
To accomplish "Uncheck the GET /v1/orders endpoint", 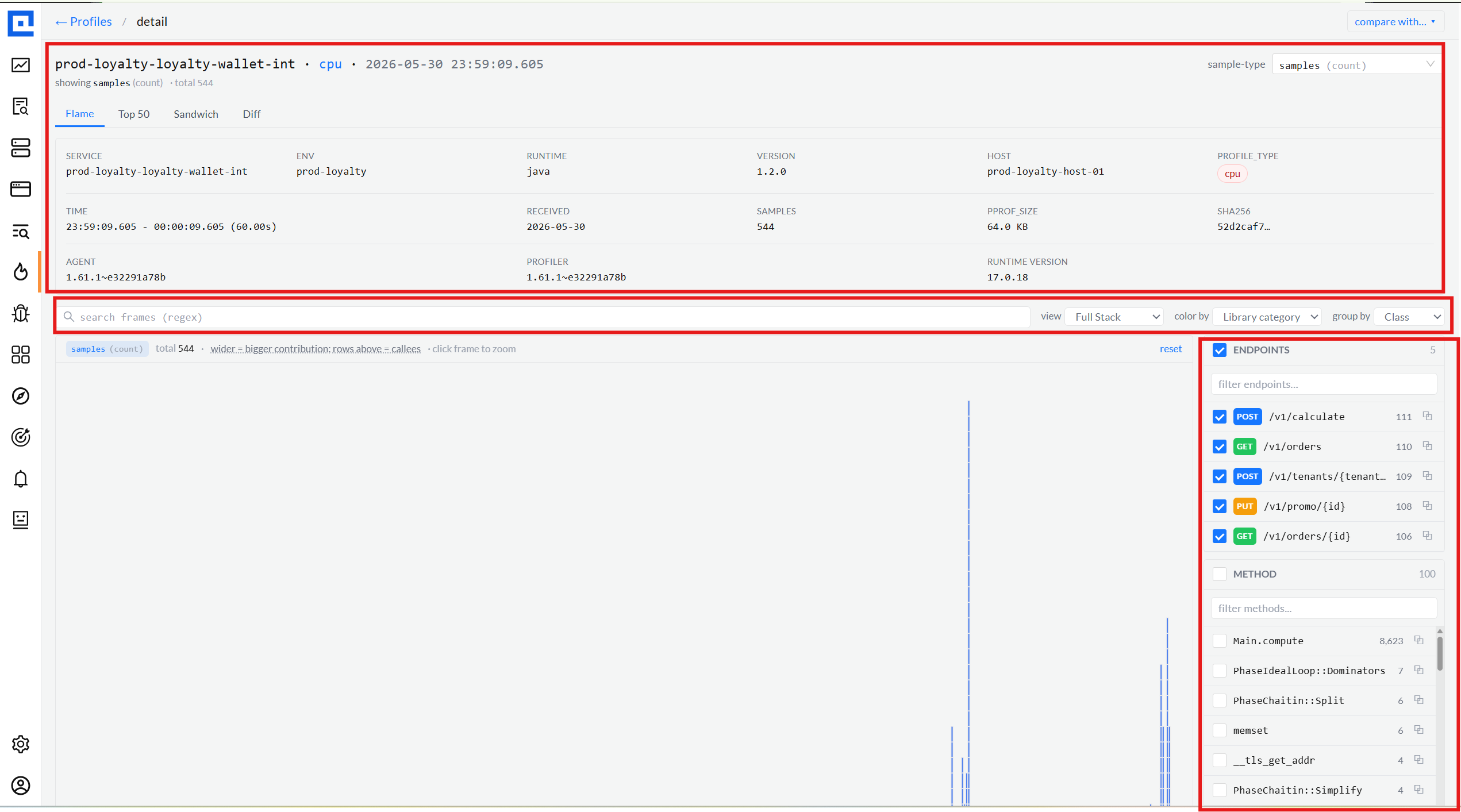I will coord(1220,447).
